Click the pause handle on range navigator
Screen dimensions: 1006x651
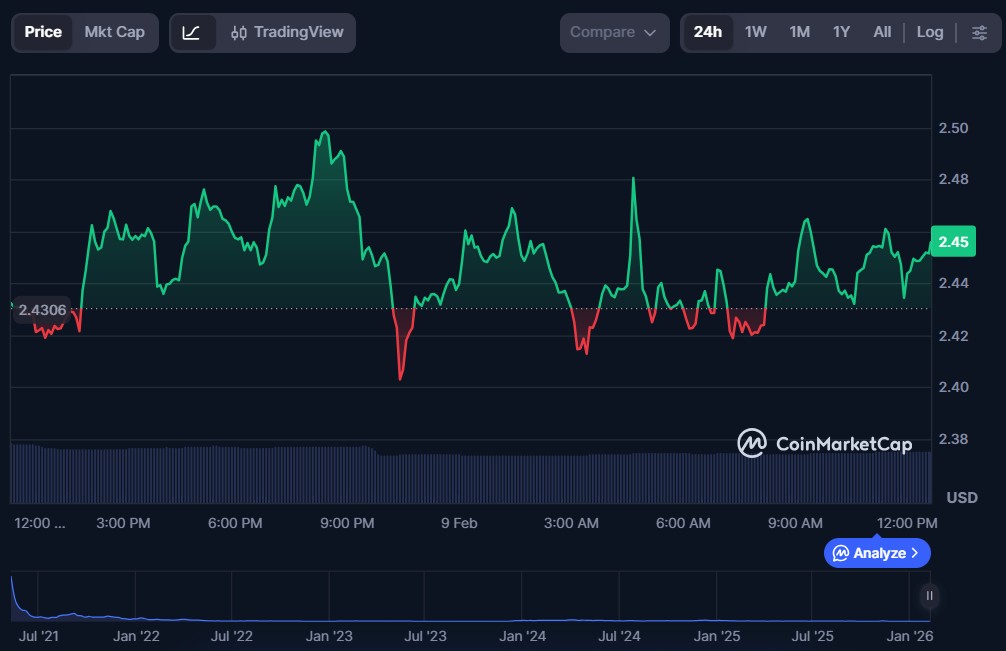[930, 596]
